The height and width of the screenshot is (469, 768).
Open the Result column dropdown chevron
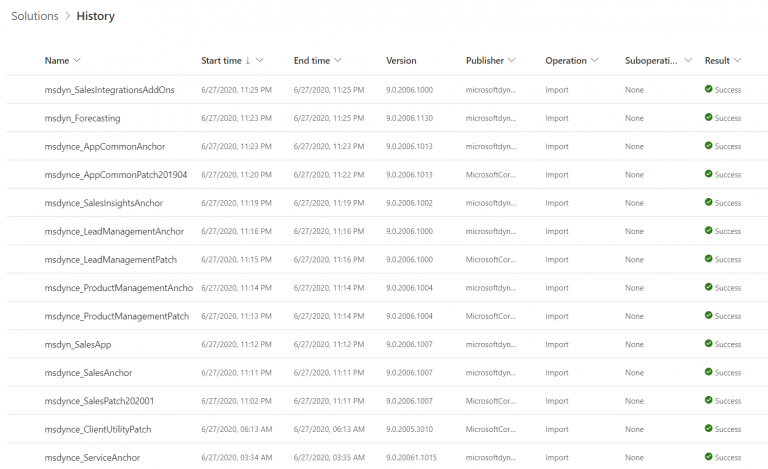738,60
